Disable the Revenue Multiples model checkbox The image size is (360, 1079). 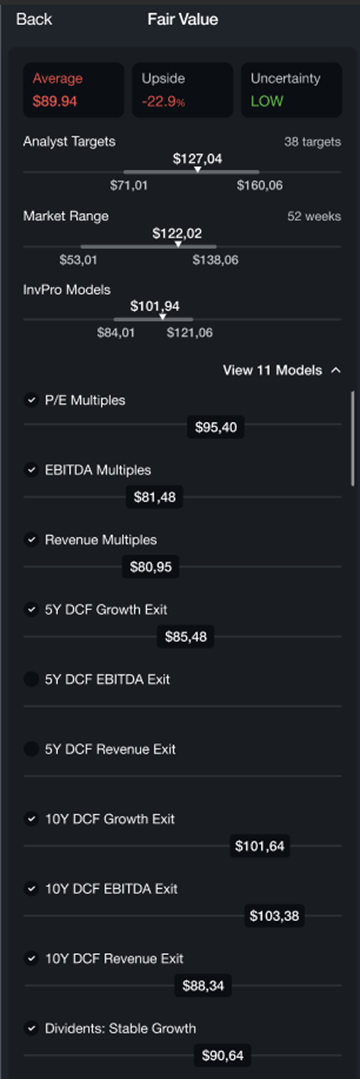pos(31,540)
